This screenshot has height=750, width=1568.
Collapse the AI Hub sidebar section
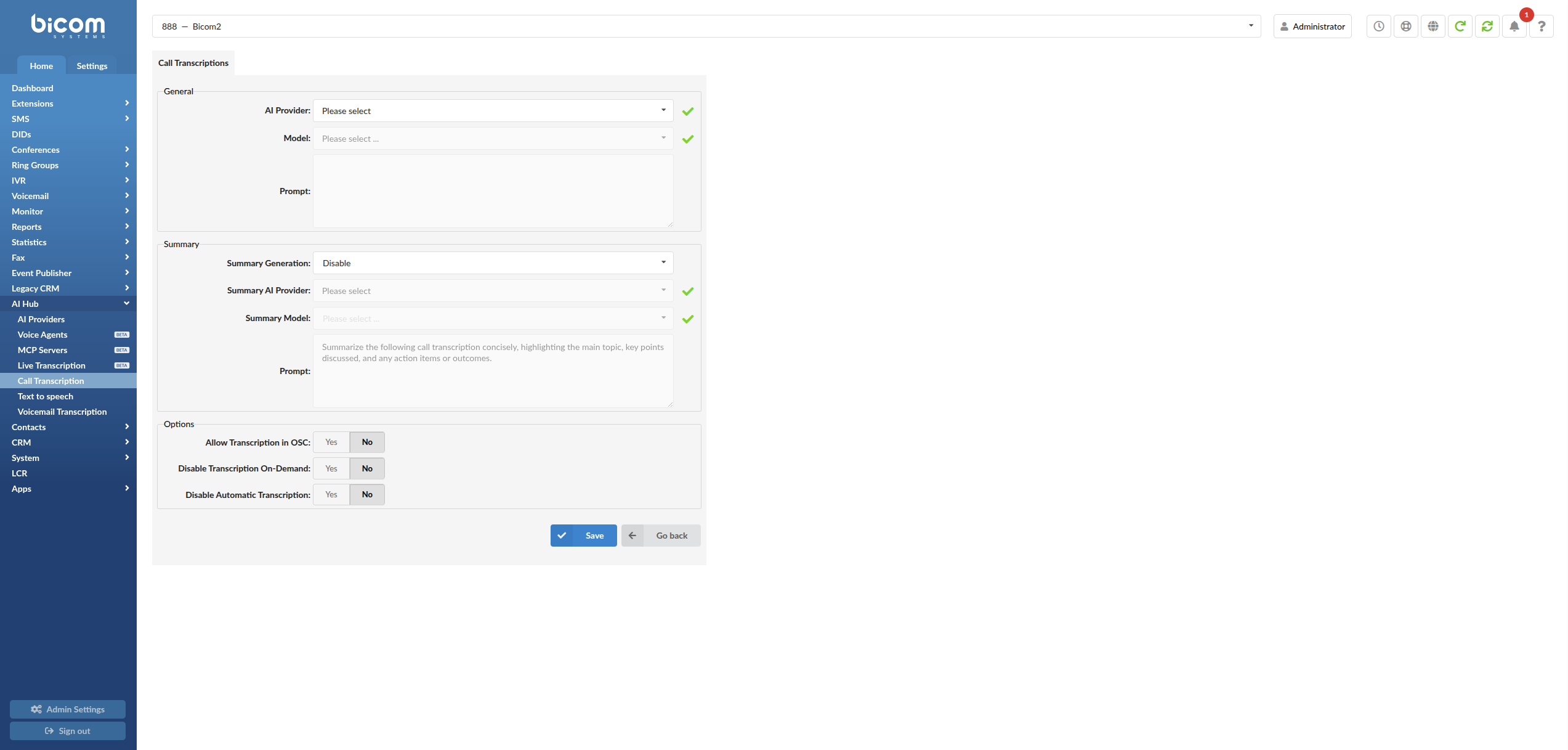pos(68,304)
